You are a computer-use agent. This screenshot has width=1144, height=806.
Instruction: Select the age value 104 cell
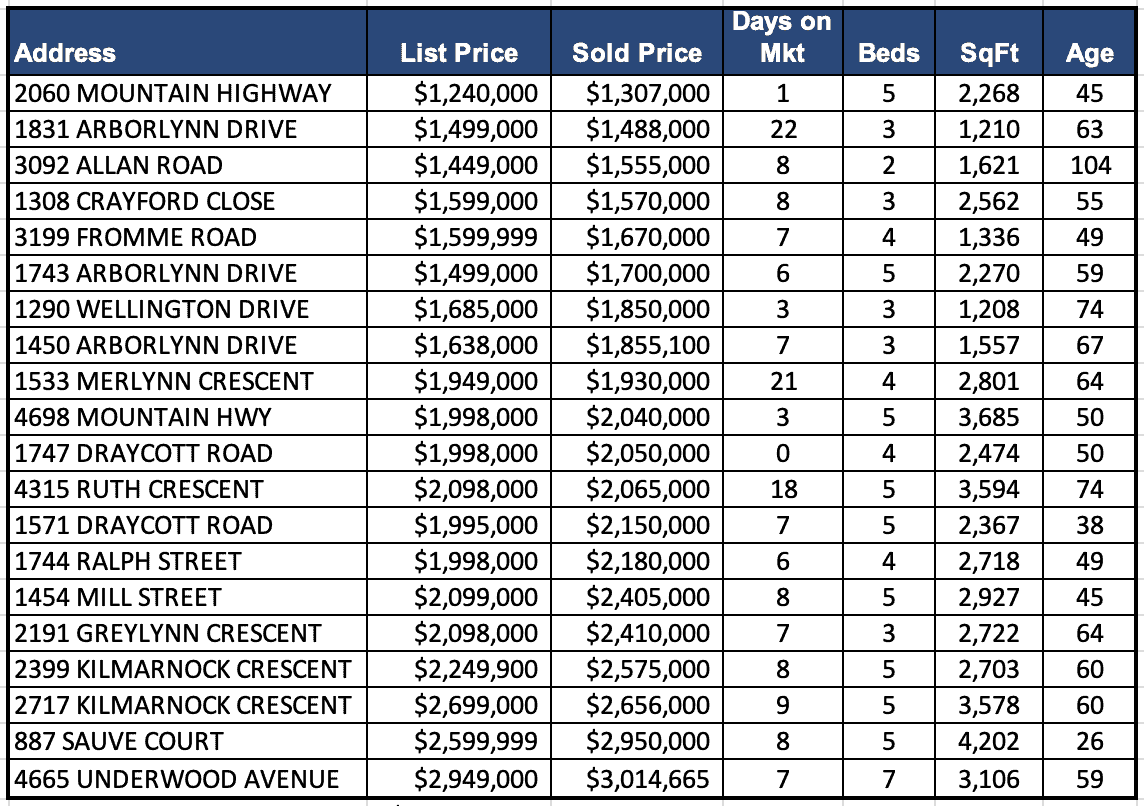point(1090,166)
